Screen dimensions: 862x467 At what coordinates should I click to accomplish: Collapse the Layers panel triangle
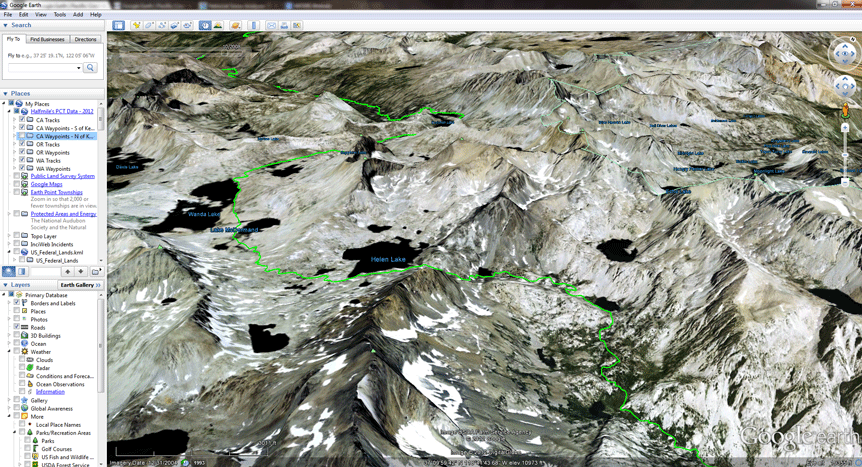[5, 285]
